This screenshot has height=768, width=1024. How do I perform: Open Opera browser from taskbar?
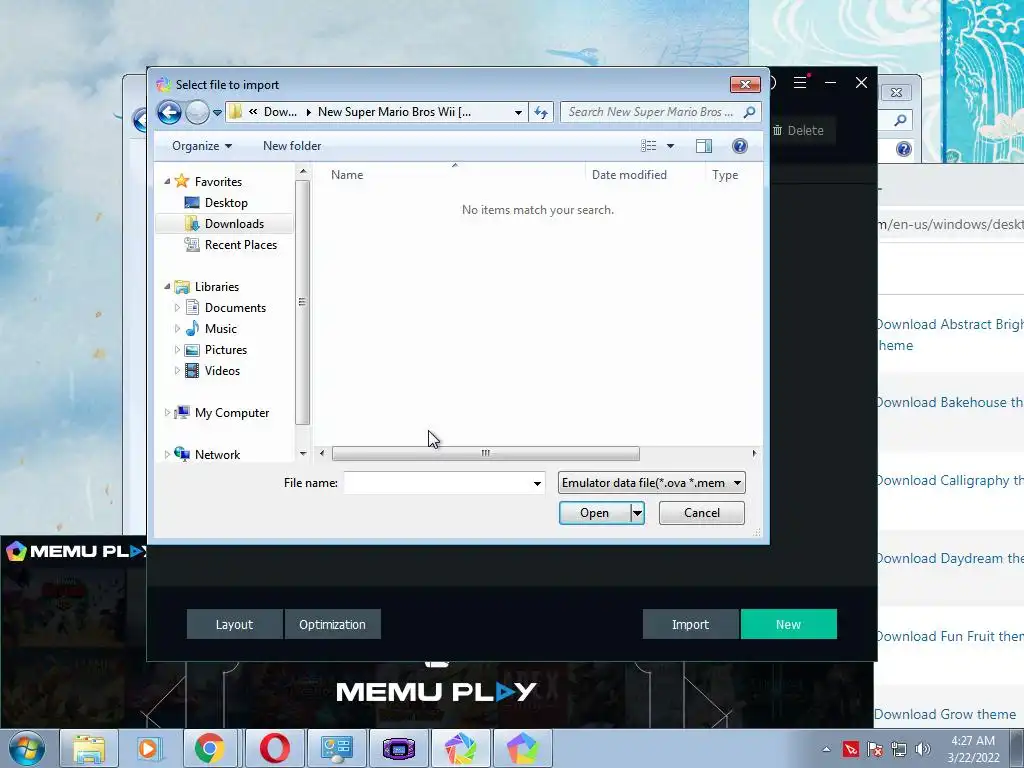pos(274,749)
